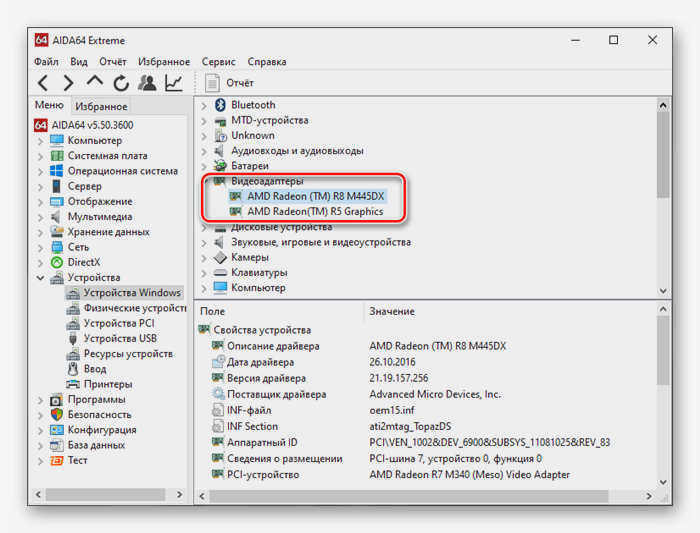700x533 pixels.
Task: Expand the Компьютер node in the left tree
Action: point(41,141)
